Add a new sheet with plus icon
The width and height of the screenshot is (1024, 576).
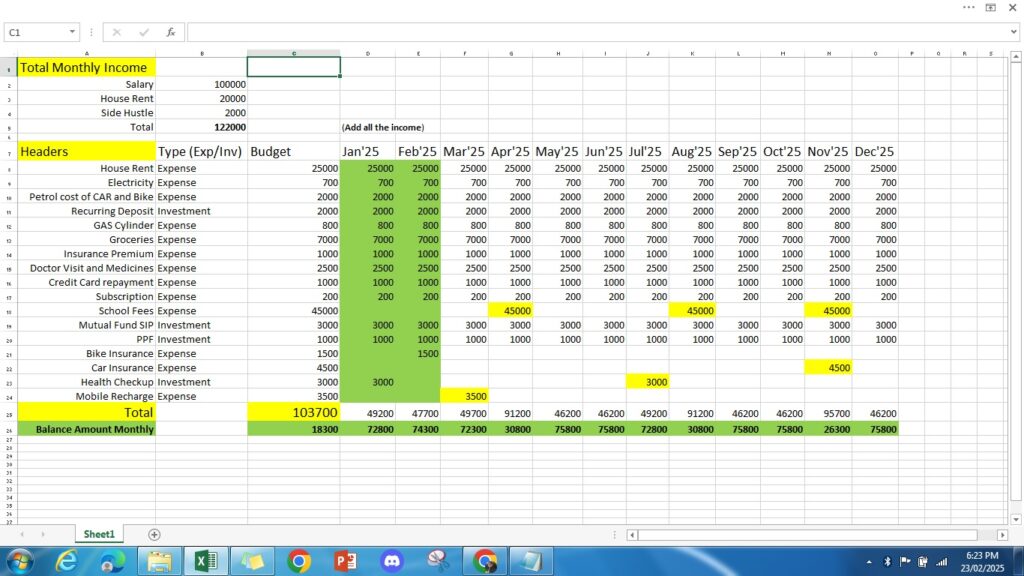point(154,535)
